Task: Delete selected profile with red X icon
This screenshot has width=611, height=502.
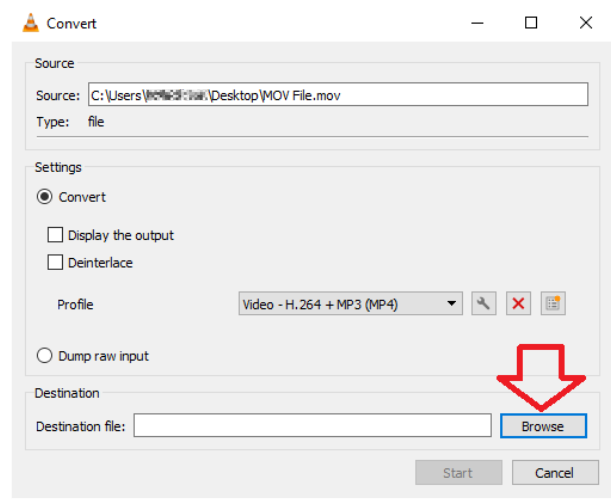Action: pyautogui.click(x=518, y=304)
